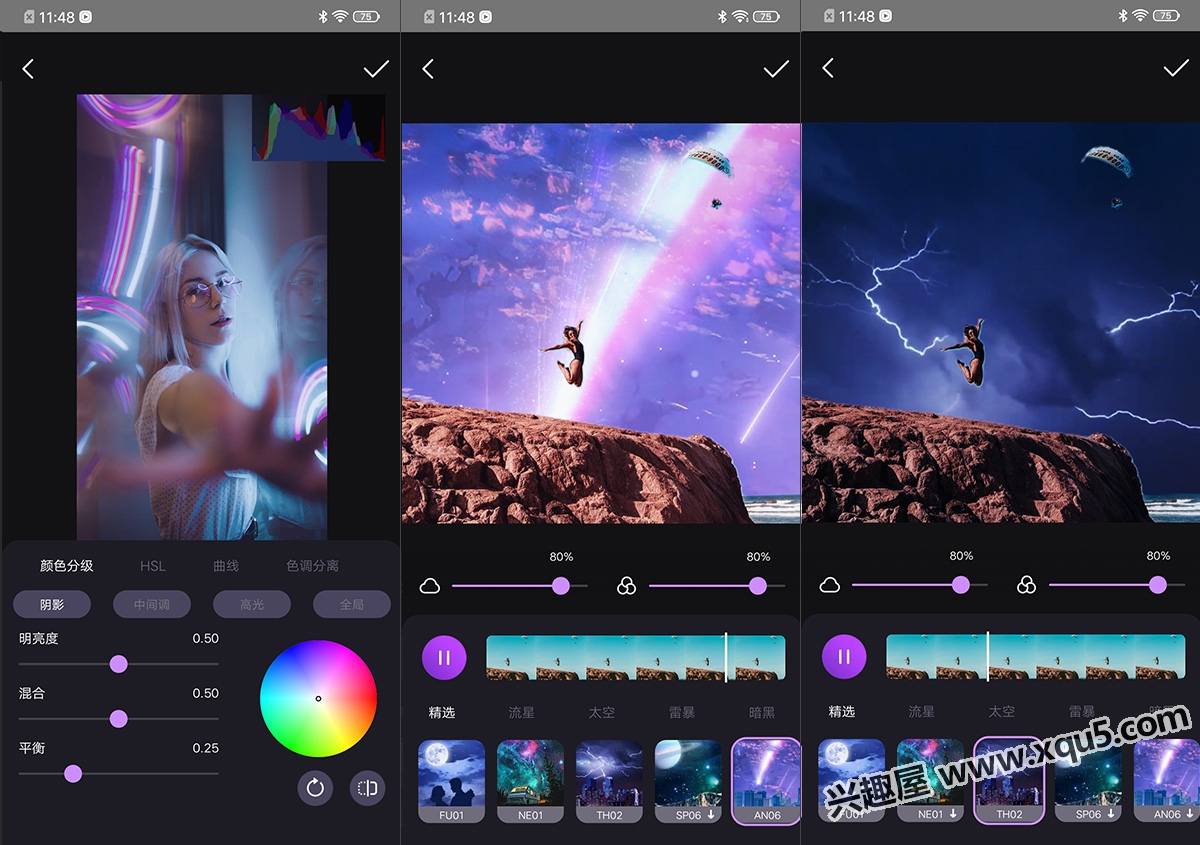
Task: Tap the before/after compare icon
Action: pos(367,788)
